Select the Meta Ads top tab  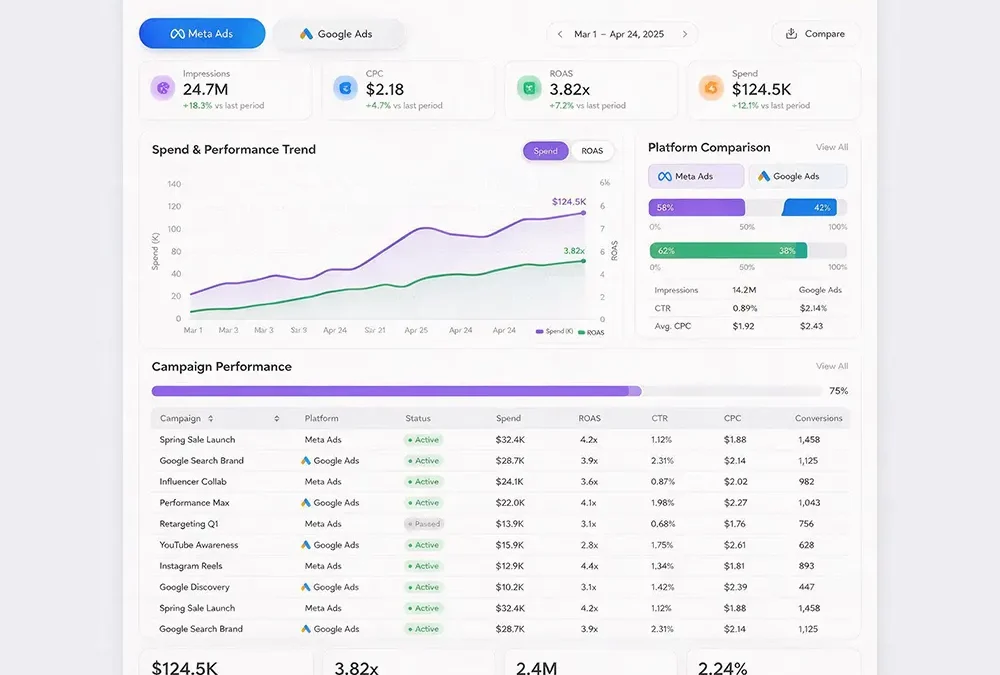click(x=202, y=34)
